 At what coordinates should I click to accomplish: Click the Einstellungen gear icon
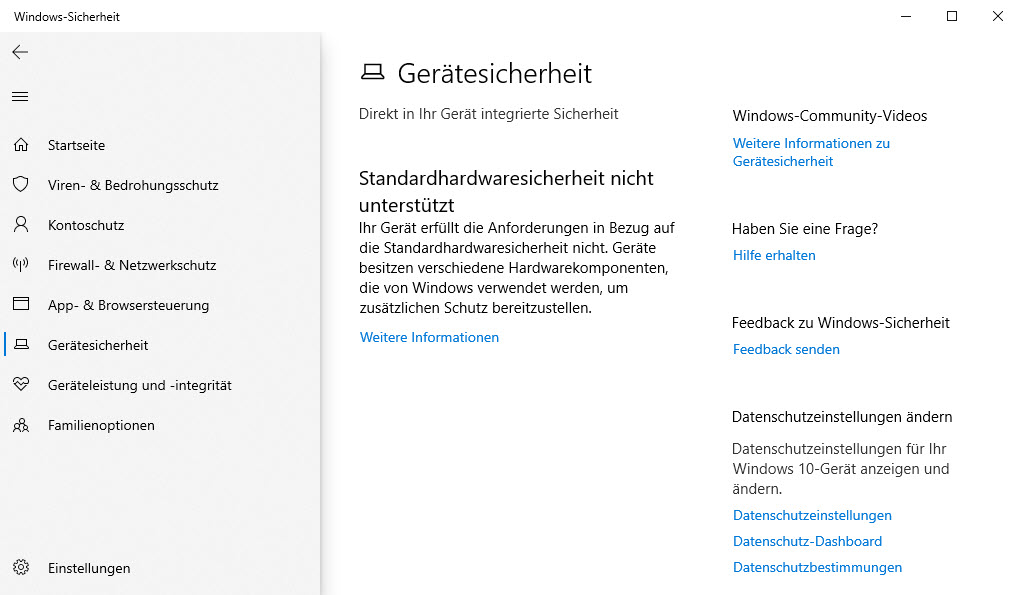click(x=21, y=568)
